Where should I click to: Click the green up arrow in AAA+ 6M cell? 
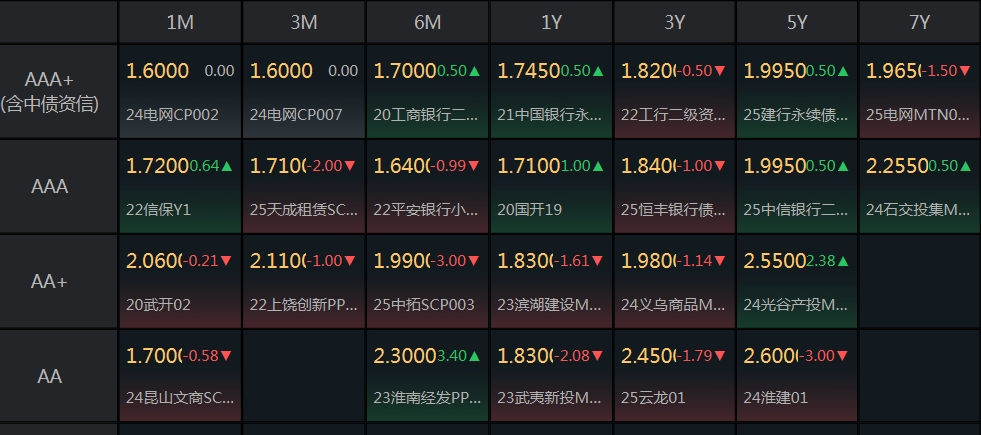click(x=474, y=71)
